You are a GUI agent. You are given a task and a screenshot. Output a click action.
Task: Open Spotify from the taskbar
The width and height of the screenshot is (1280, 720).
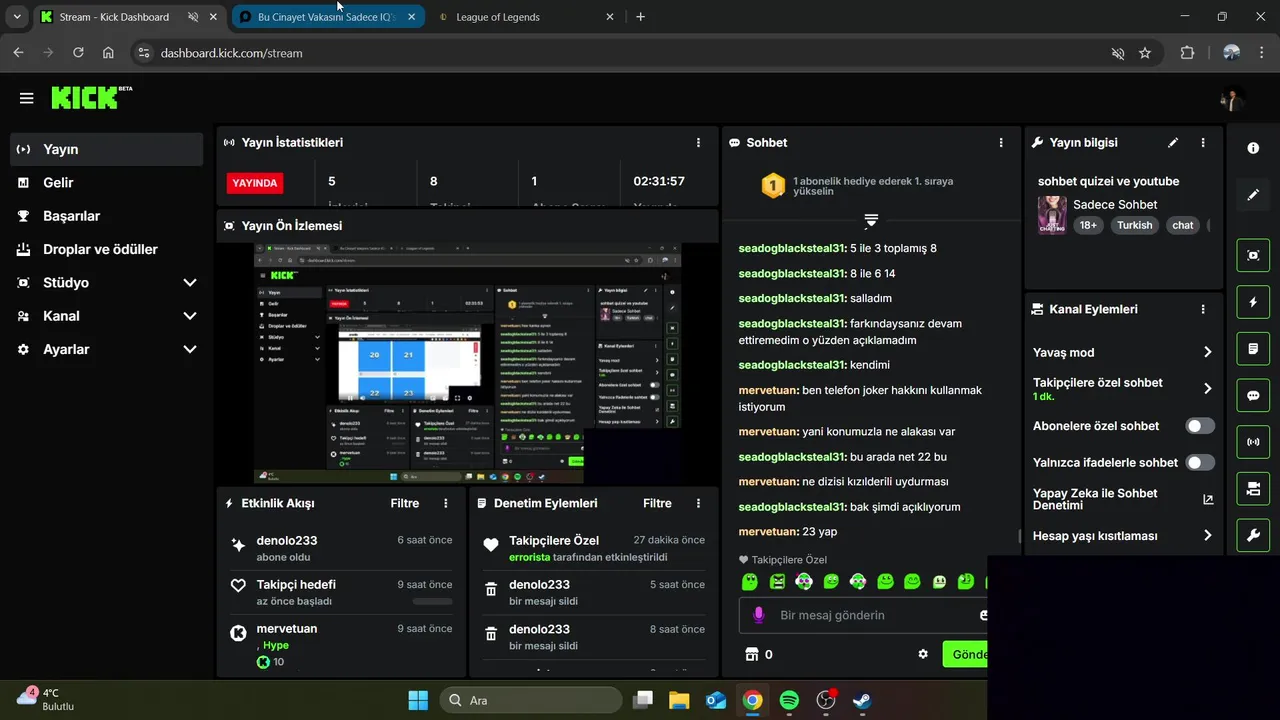tap(789, 700)
